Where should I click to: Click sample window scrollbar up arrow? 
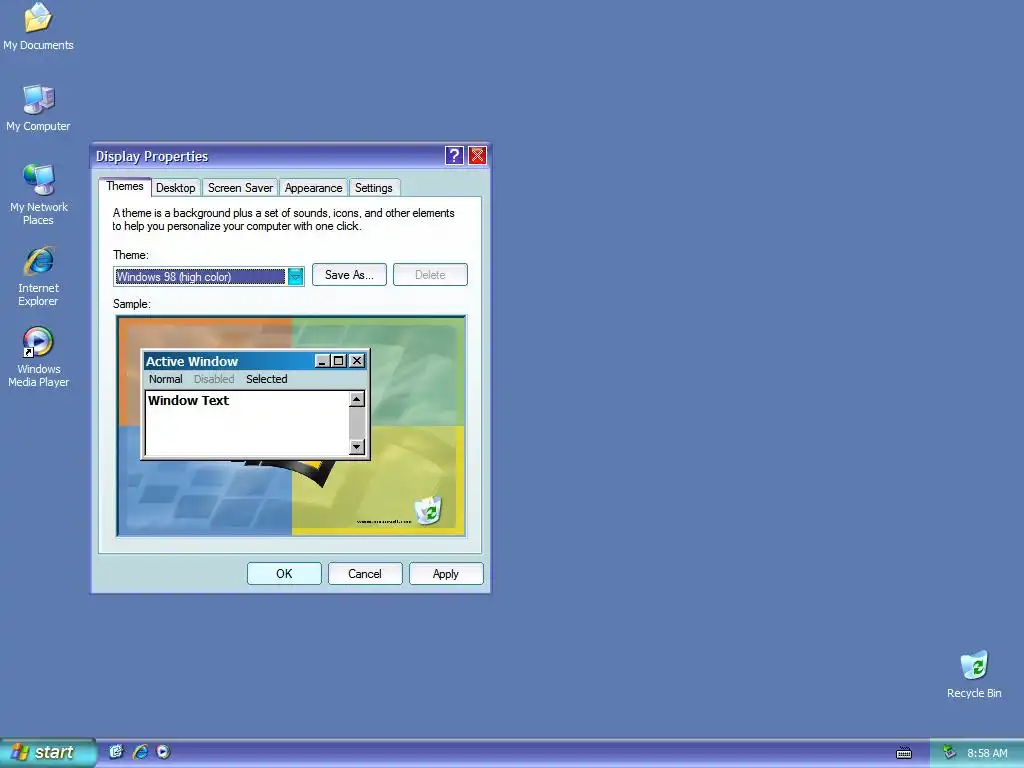pyautogui.click(x=357, y=399)
